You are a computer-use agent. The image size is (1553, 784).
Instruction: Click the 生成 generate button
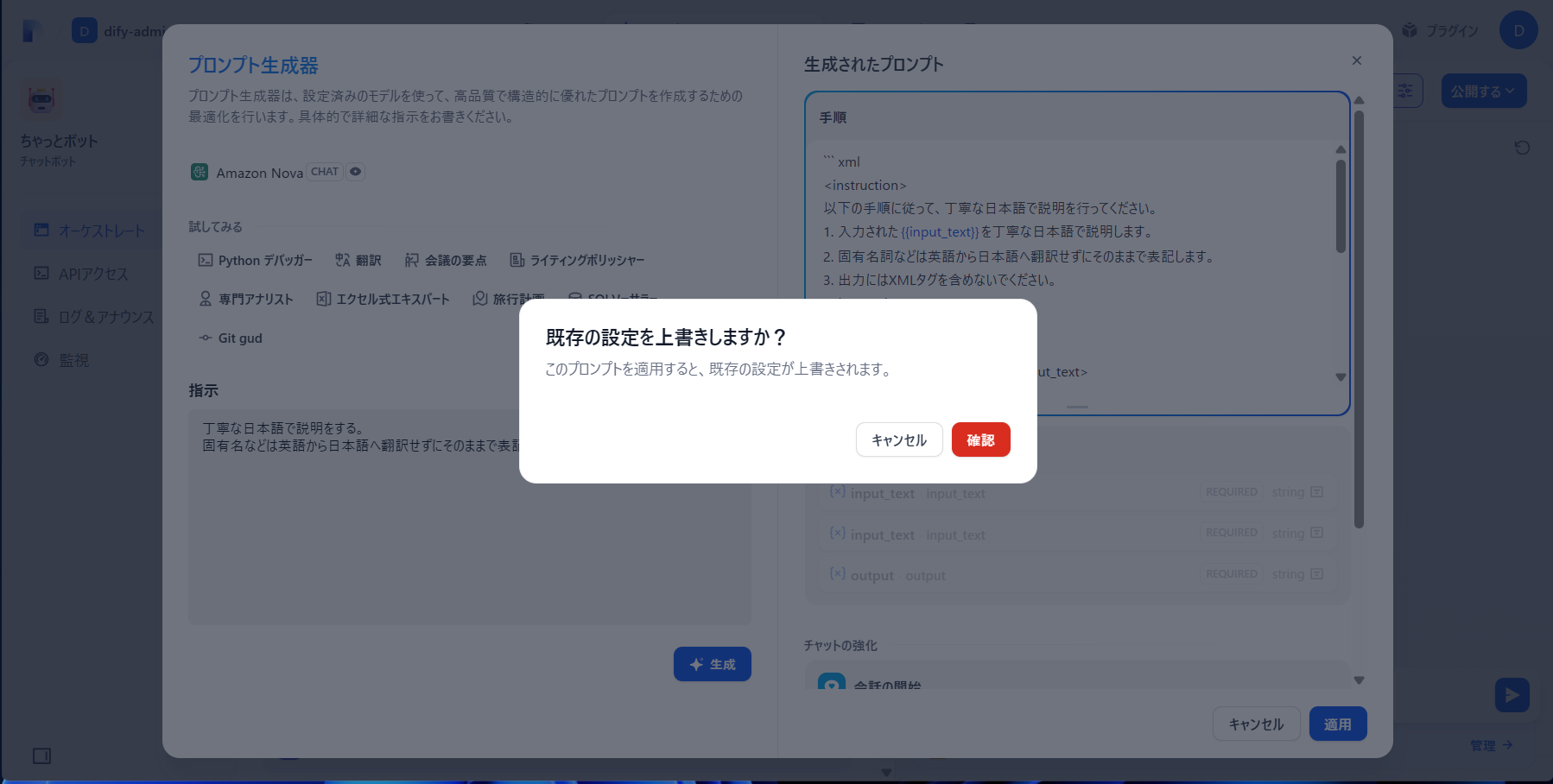[x=712, y=664]
